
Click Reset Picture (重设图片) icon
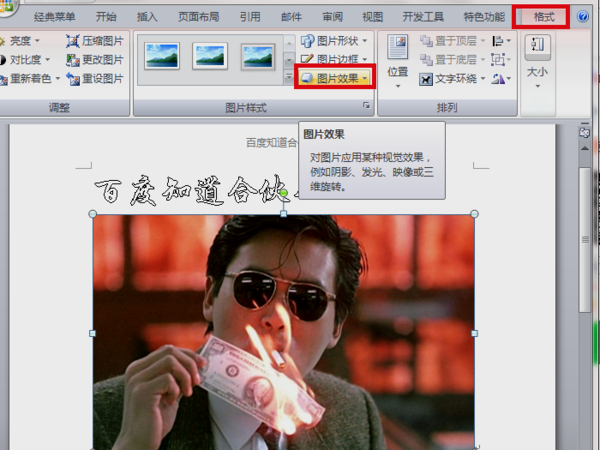pos(73,79)
